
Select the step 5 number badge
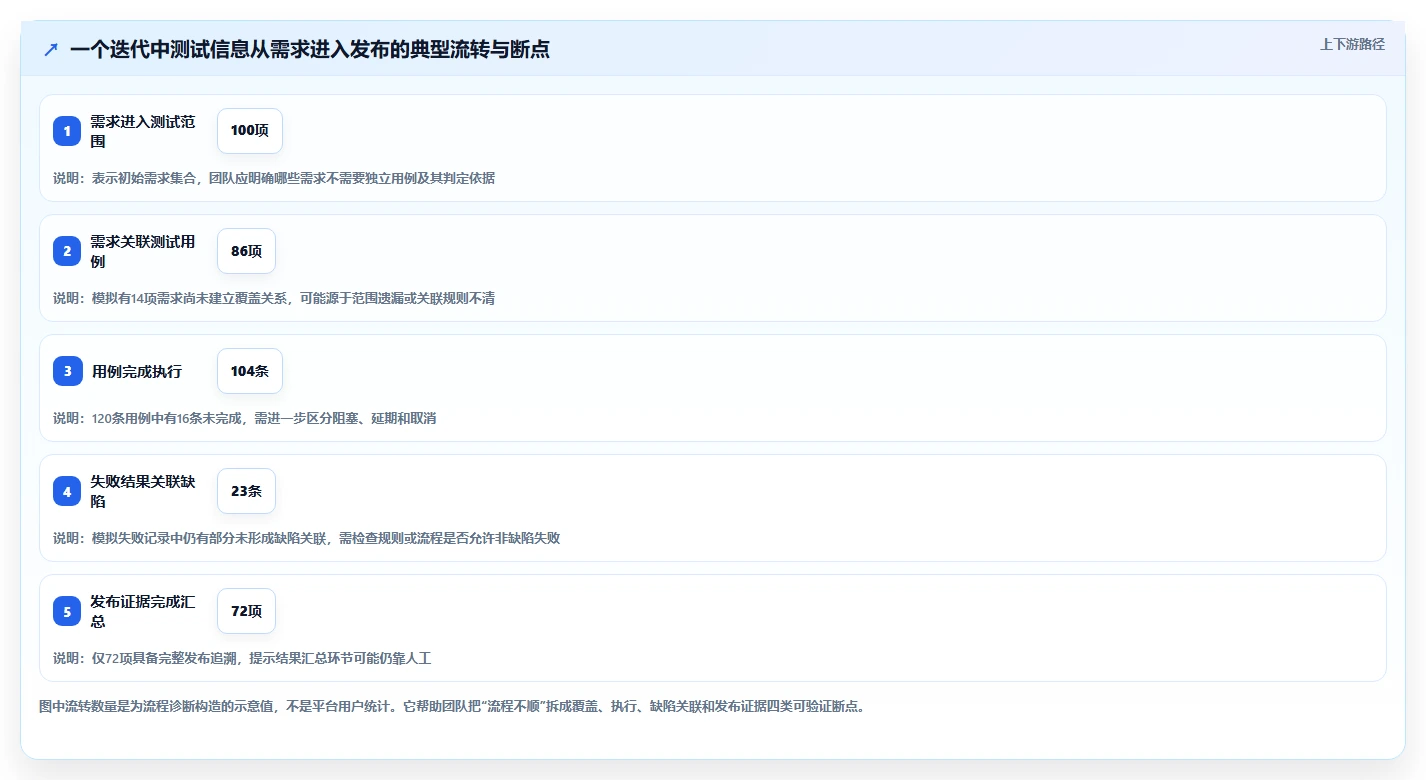[67, 611]
